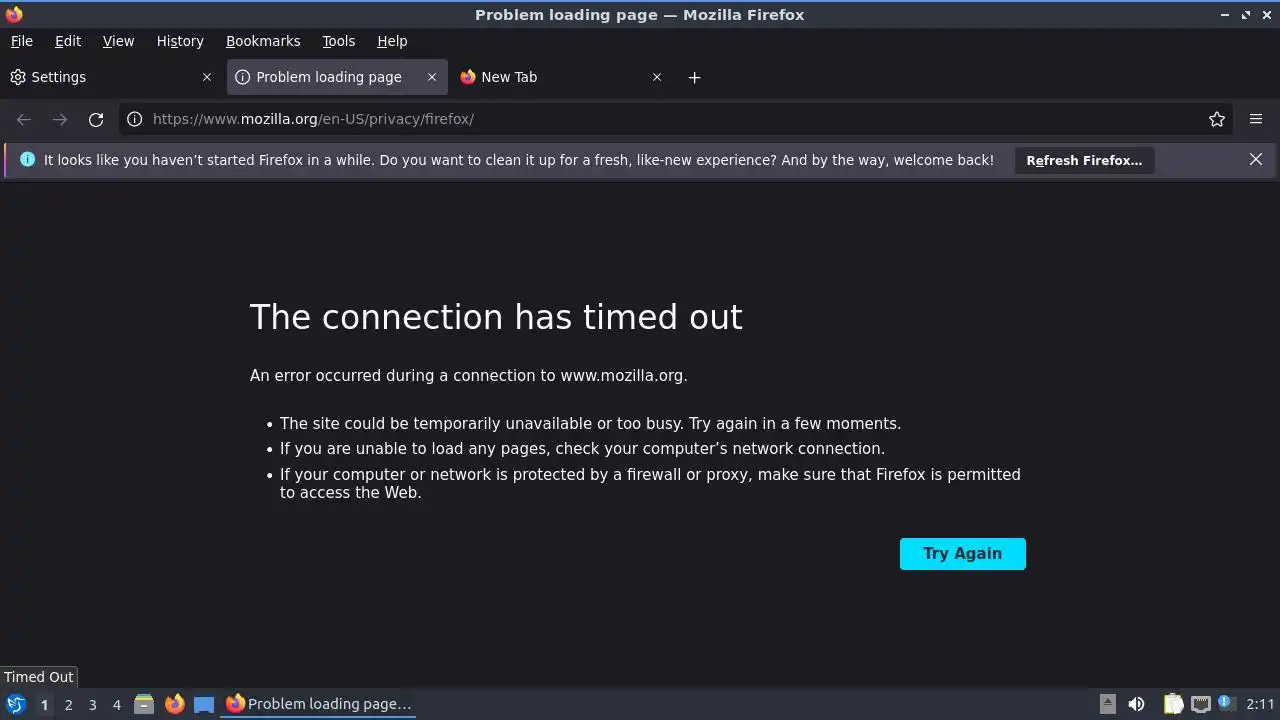Image resolution: width=1280 pixels, height=720 pixels.
Task: Open the History menu
Action: click(180, 41)
